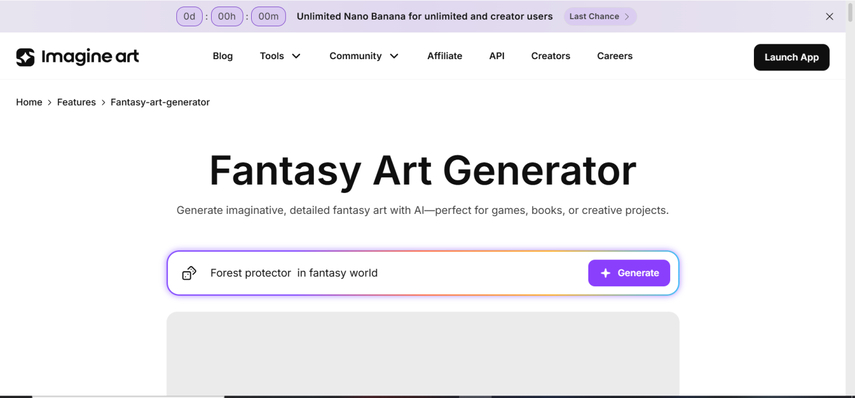Go to Home breadcrumb link
Viewport: 855px width, 398px height.
pyautogui.click(x=29, y=102)
